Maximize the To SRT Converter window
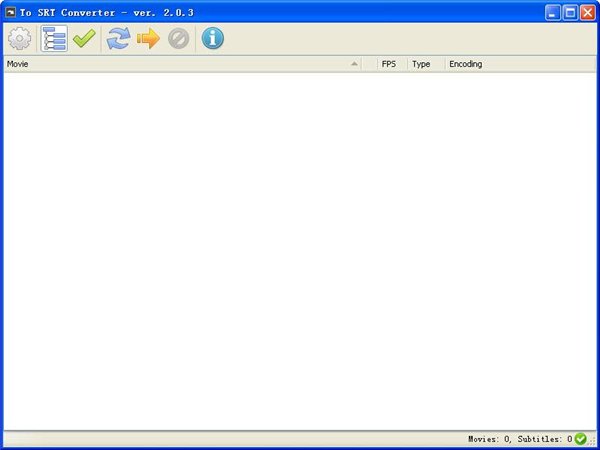 pyautogui.click(x=570, y=13)
